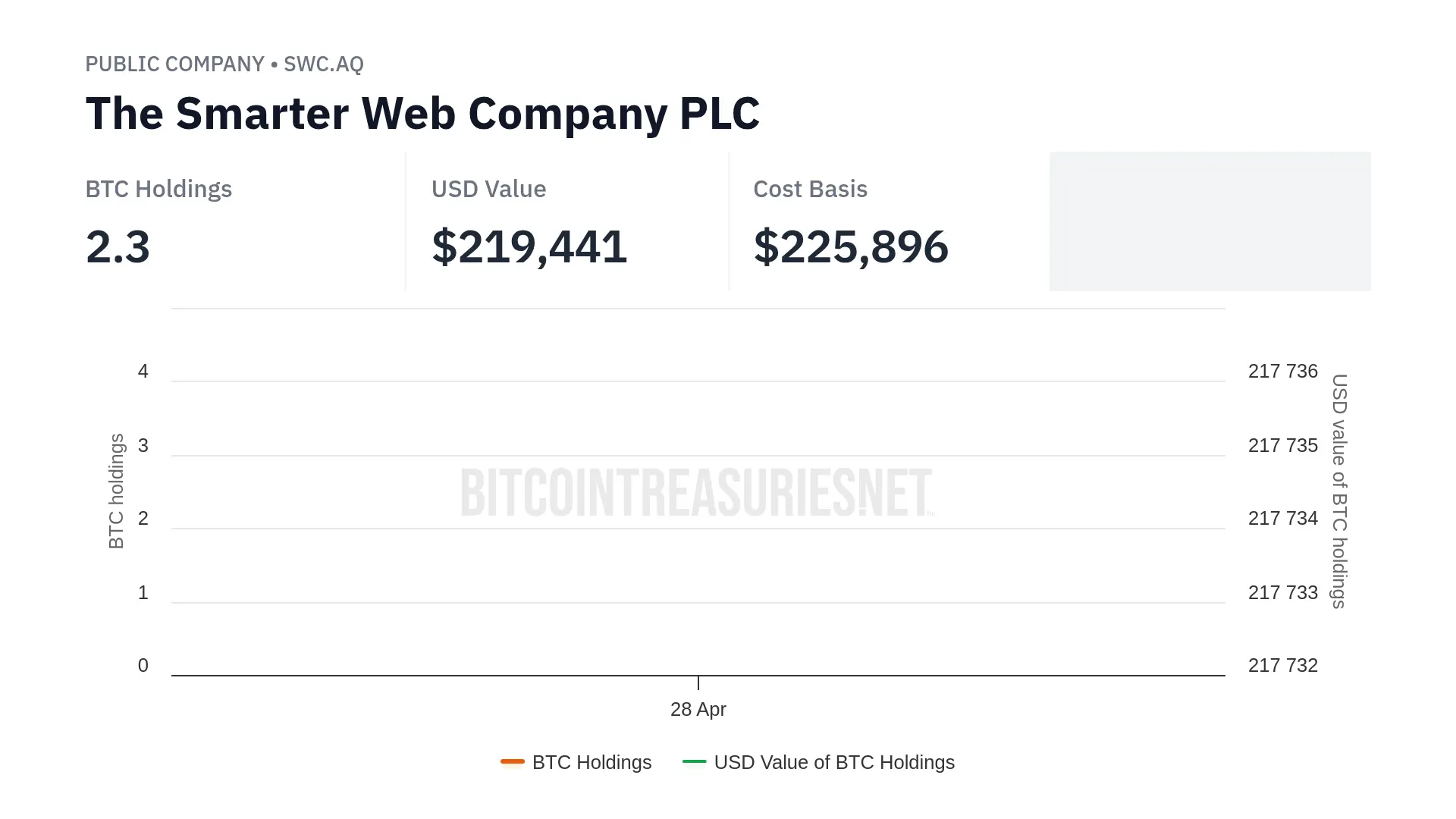The height and width of the screenshot is (819, 1456).
Task: Select the BTC Holdings 2.3 value
Action: (x=118, y=247)
